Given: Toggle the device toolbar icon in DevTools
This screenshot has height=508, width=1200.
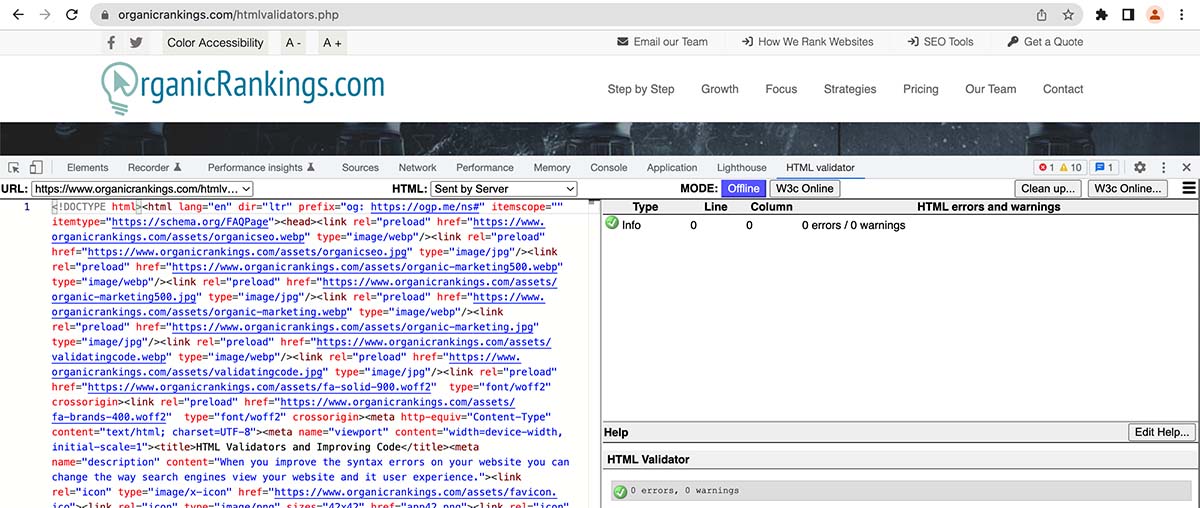Looking at the screenshot, I should [x=36, y=168].
